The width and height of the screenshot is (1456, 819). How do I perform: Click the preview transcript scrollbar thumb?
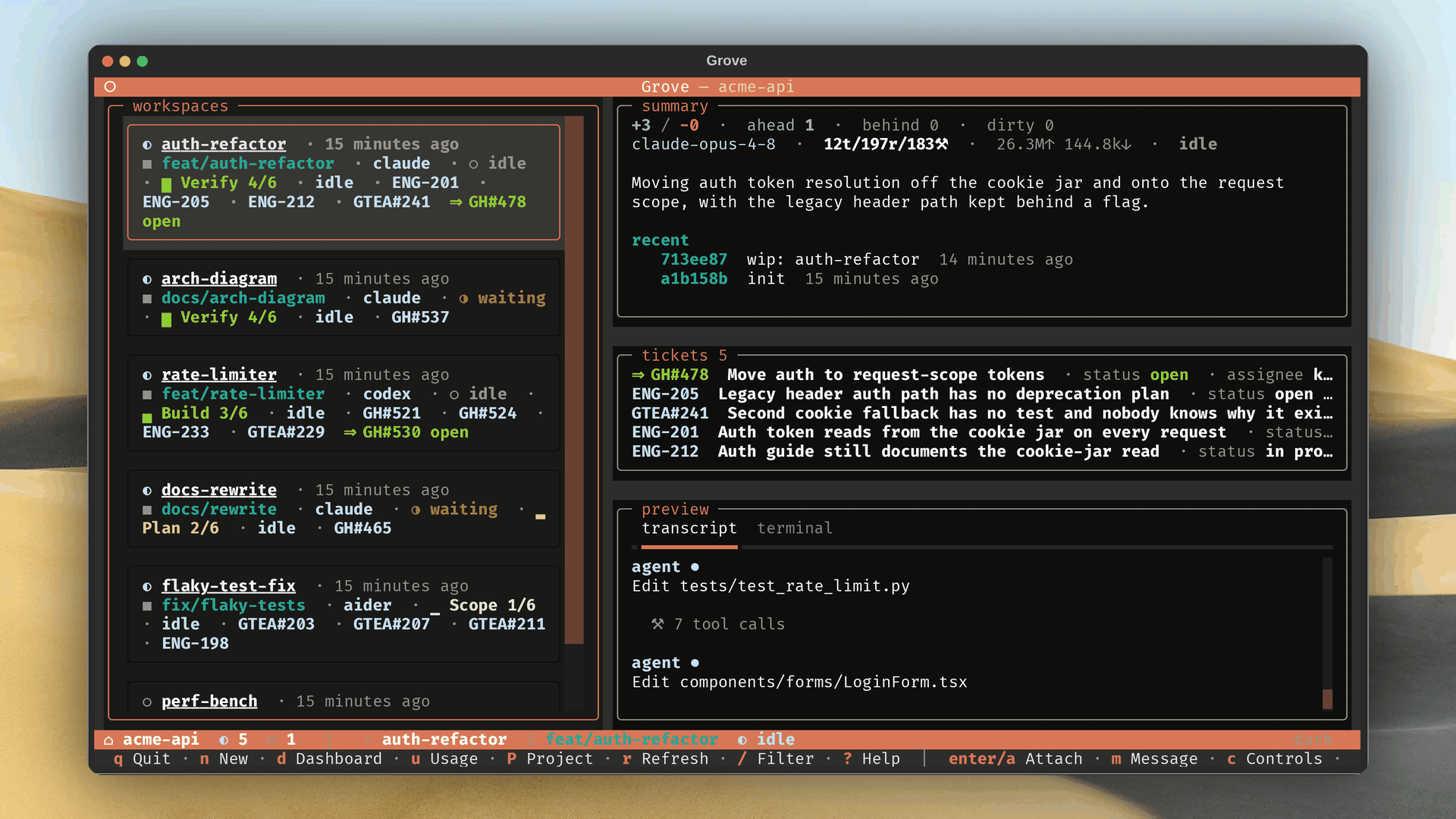[x=1327, y=699]
